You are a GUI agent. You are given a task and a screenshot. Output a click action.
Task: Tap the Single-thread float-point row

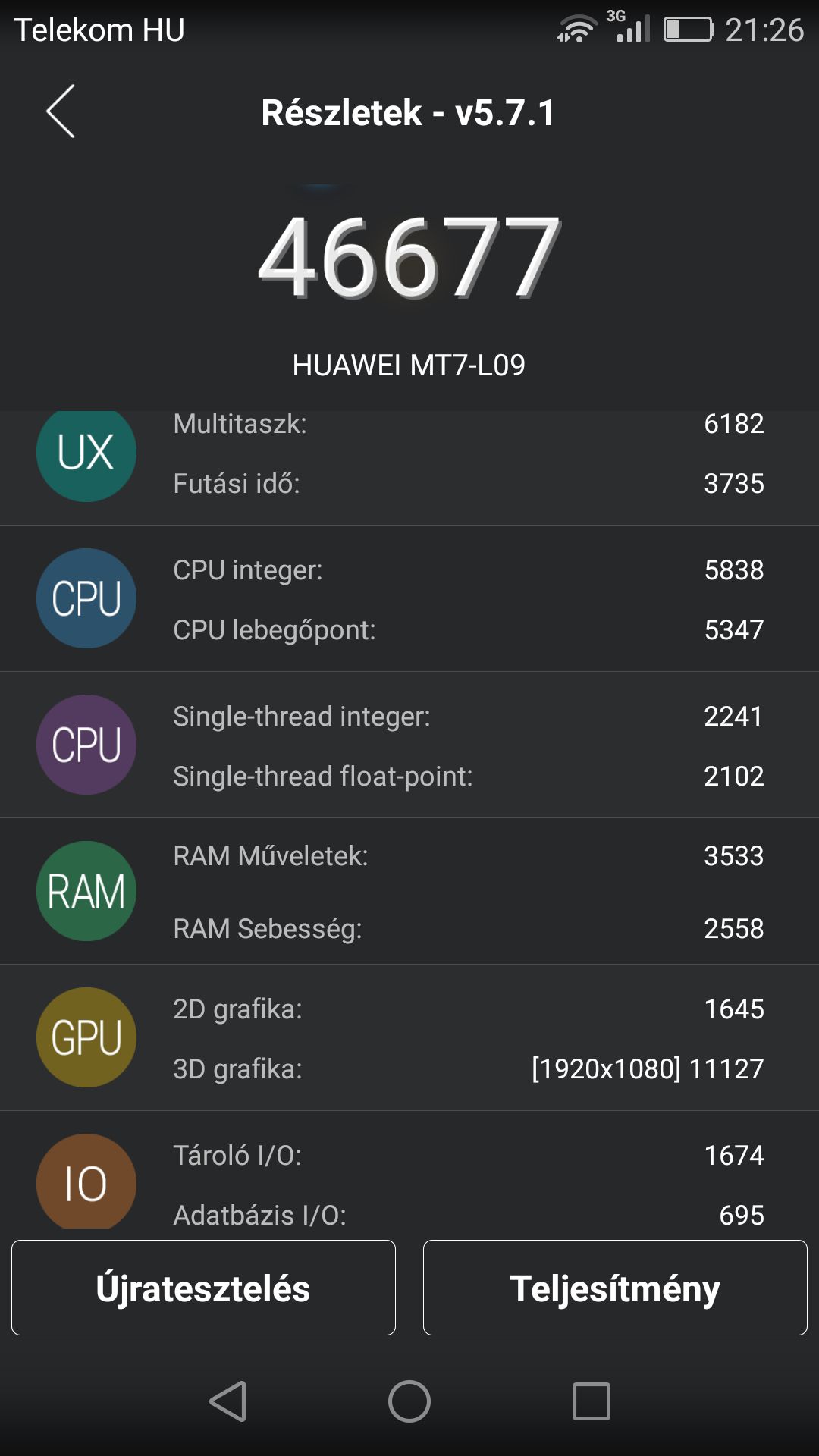pos(468,776)
